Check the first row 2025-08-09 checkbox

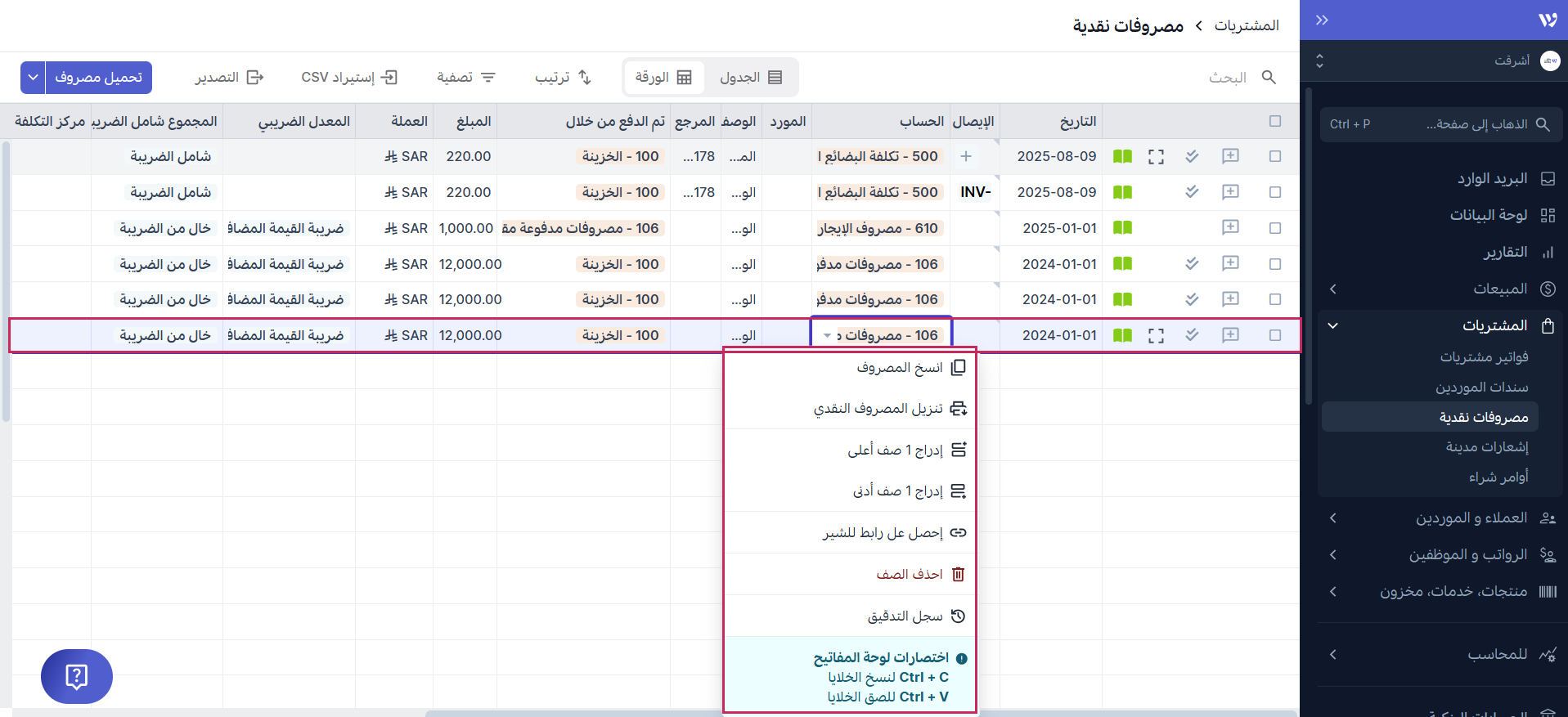[1275, 156]
